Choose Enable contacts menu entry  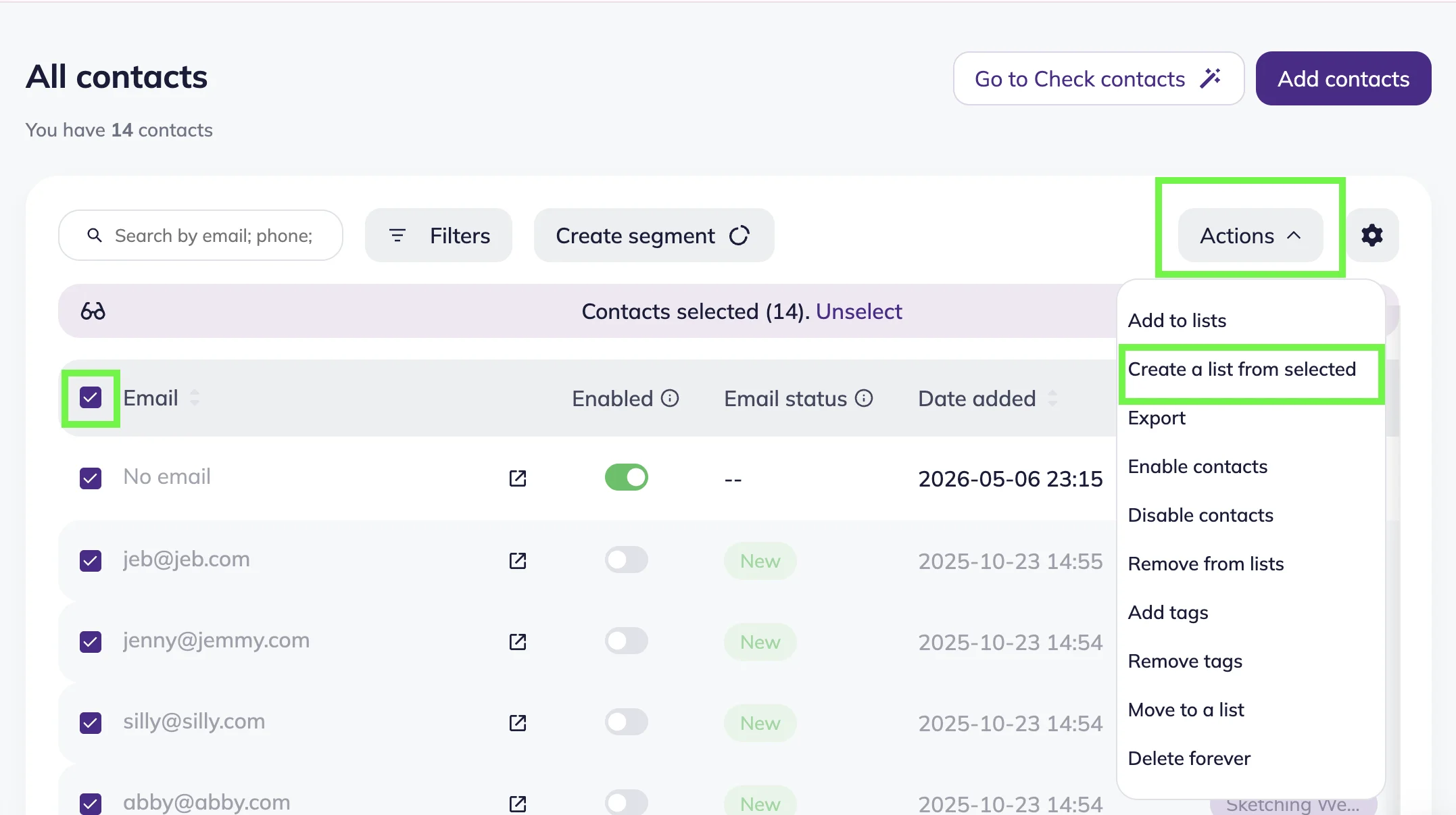(1197, 466)
